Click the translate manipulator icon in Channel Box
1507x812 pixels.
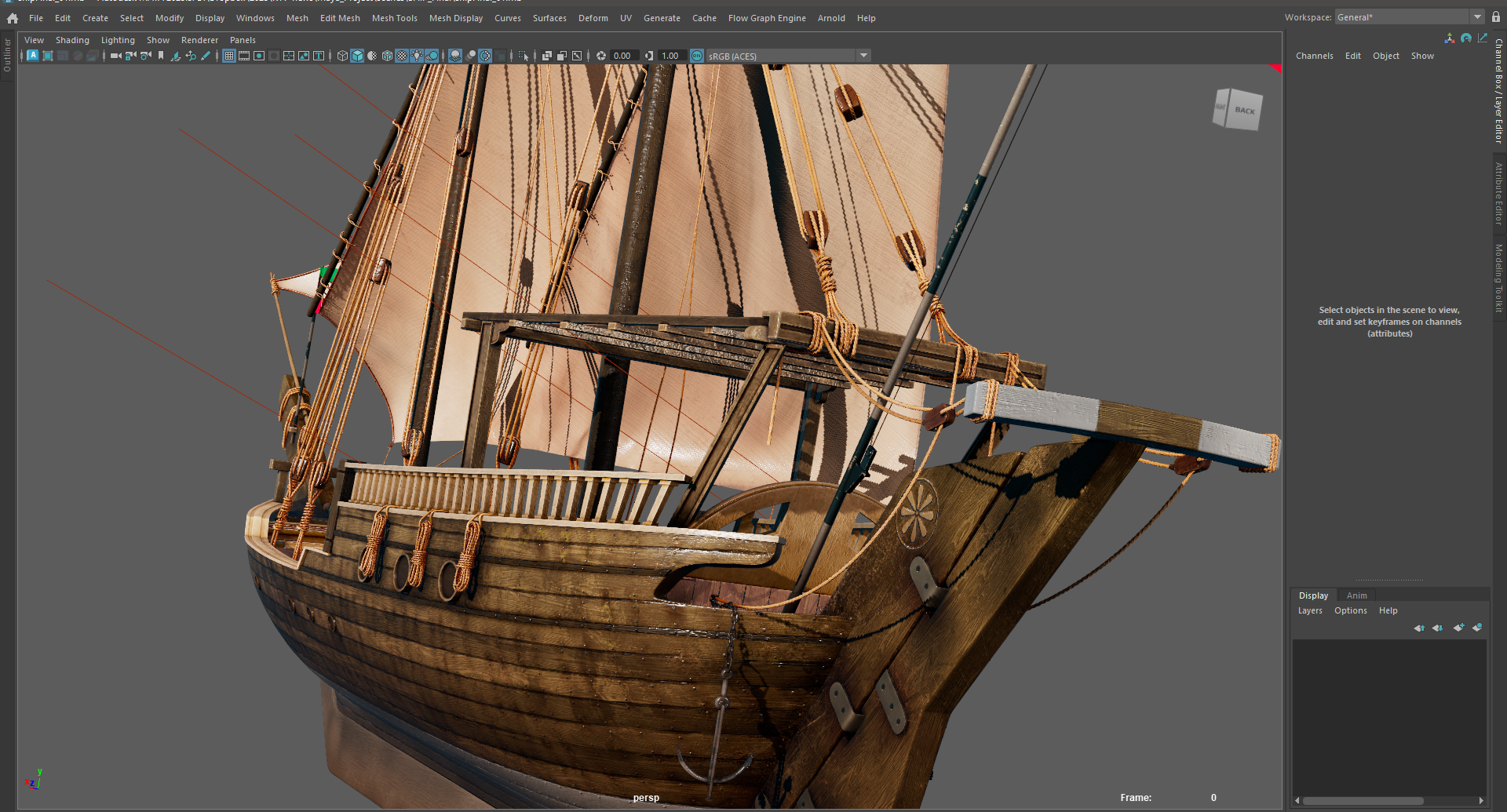(x=1450, y=38)
